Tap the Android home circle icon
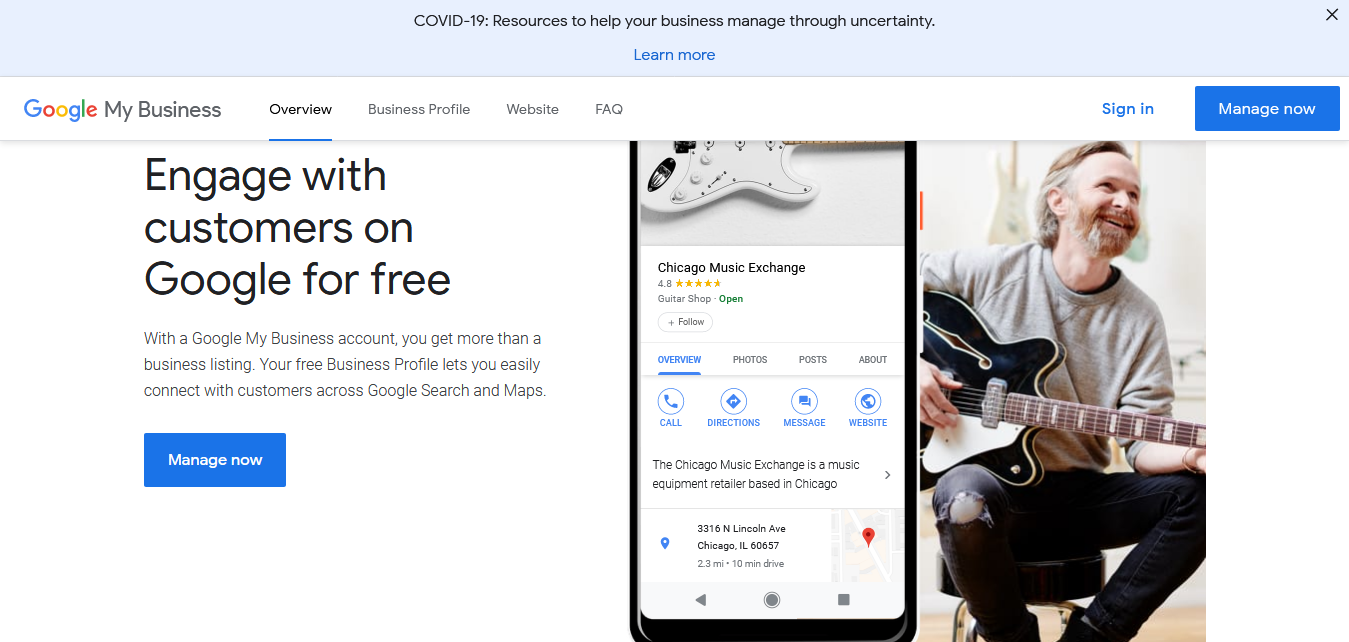1349x642 pixels. pyautogui.click(x=772, y=600)
